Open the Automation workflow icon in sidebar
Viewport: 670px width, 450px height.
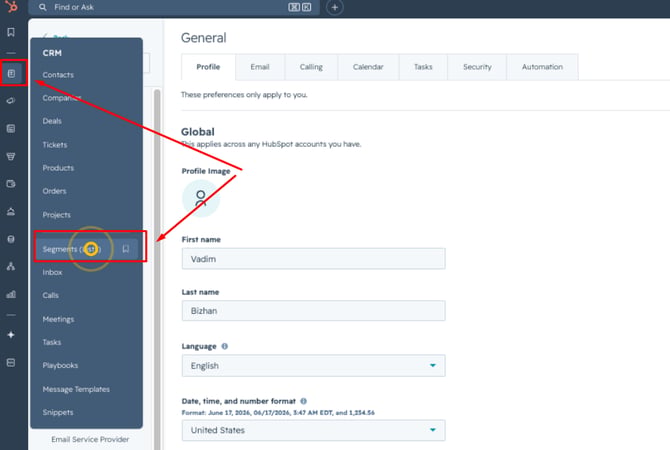(x=11, y=267)
